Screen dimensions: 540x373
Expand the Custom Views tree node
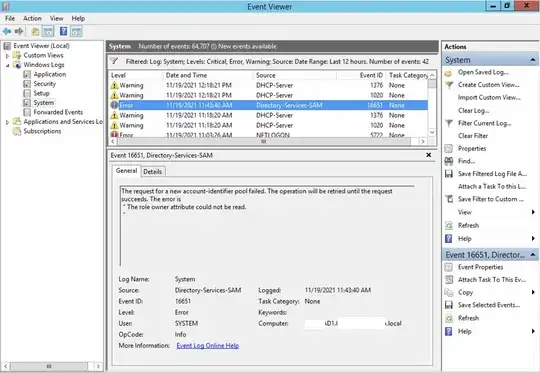click(x=7, y=55)
